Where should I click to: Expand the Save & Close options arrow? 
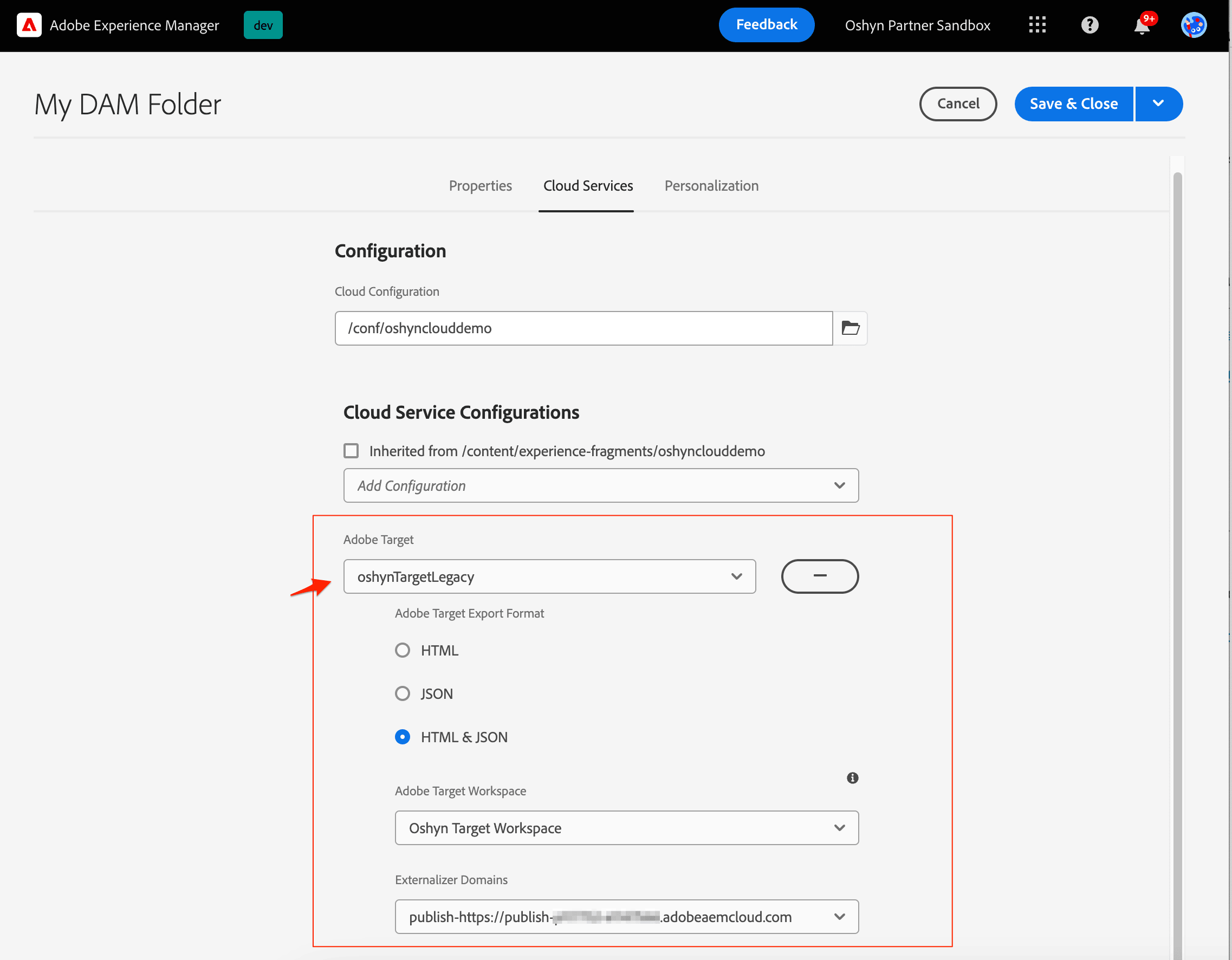pyautogui.click(x=1158, y=104)
